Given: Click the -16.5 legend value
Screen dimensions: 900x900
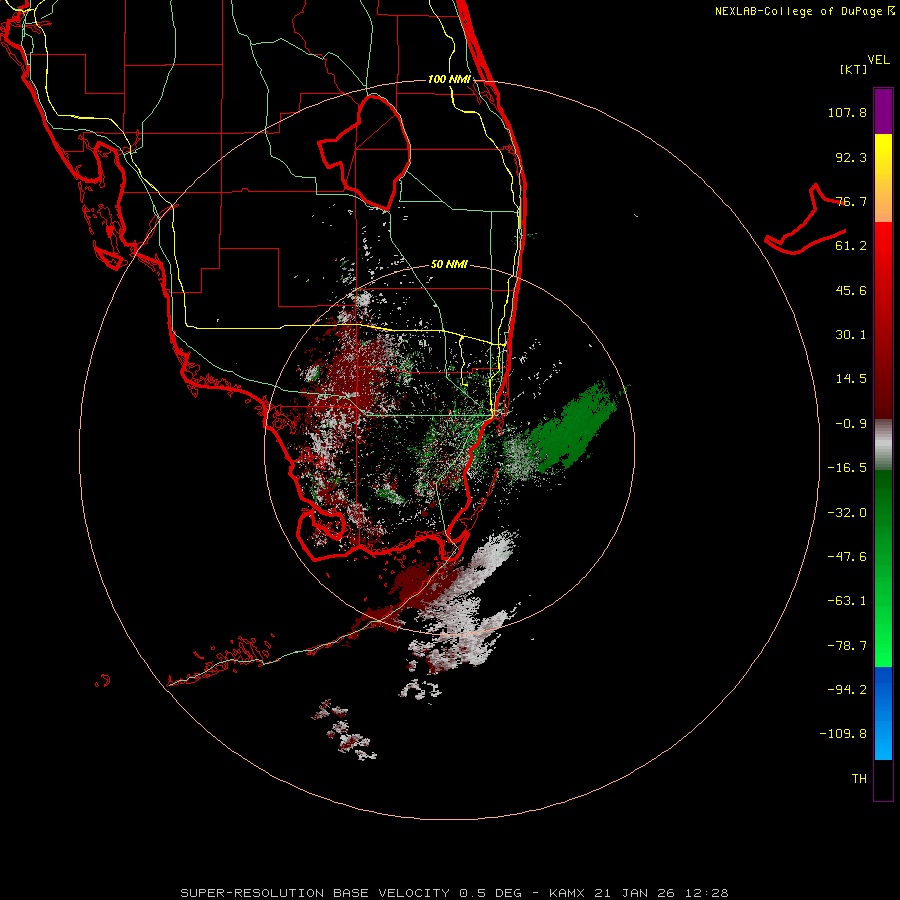Looking at the screenshot, I should click(x=847, y=468).
